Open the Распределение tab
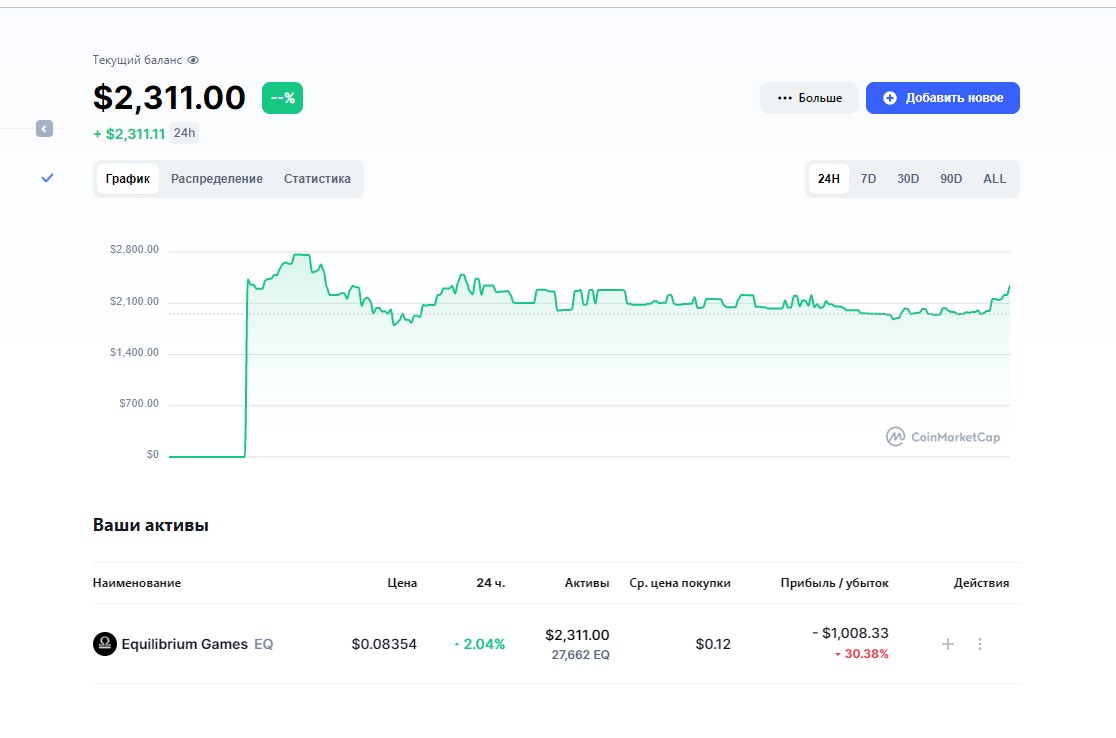The height and width of the screenshot is (738, 1116). point(216,179)
